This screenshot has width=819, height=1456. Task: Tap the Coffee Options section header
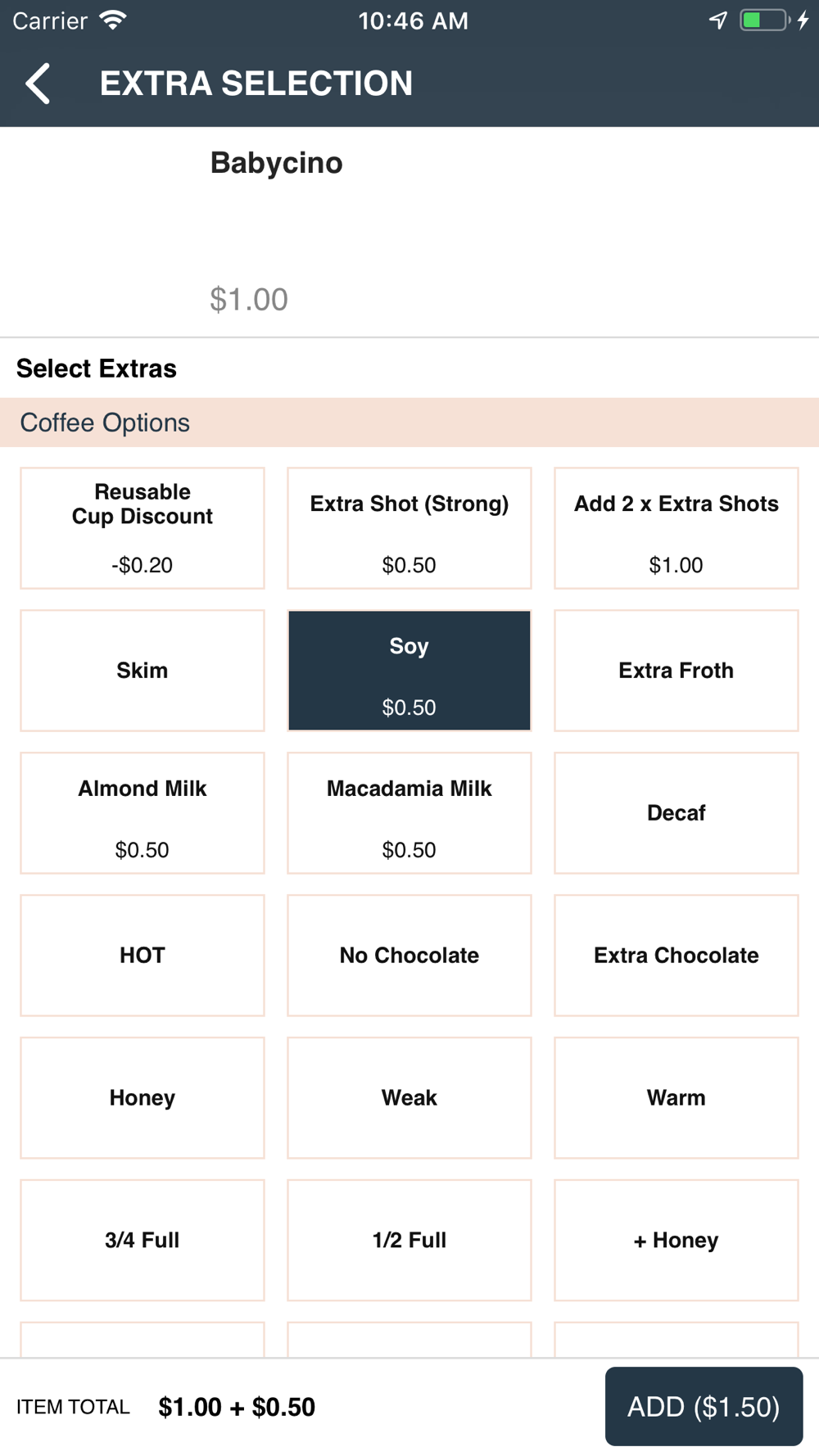(x=409, y=423)
